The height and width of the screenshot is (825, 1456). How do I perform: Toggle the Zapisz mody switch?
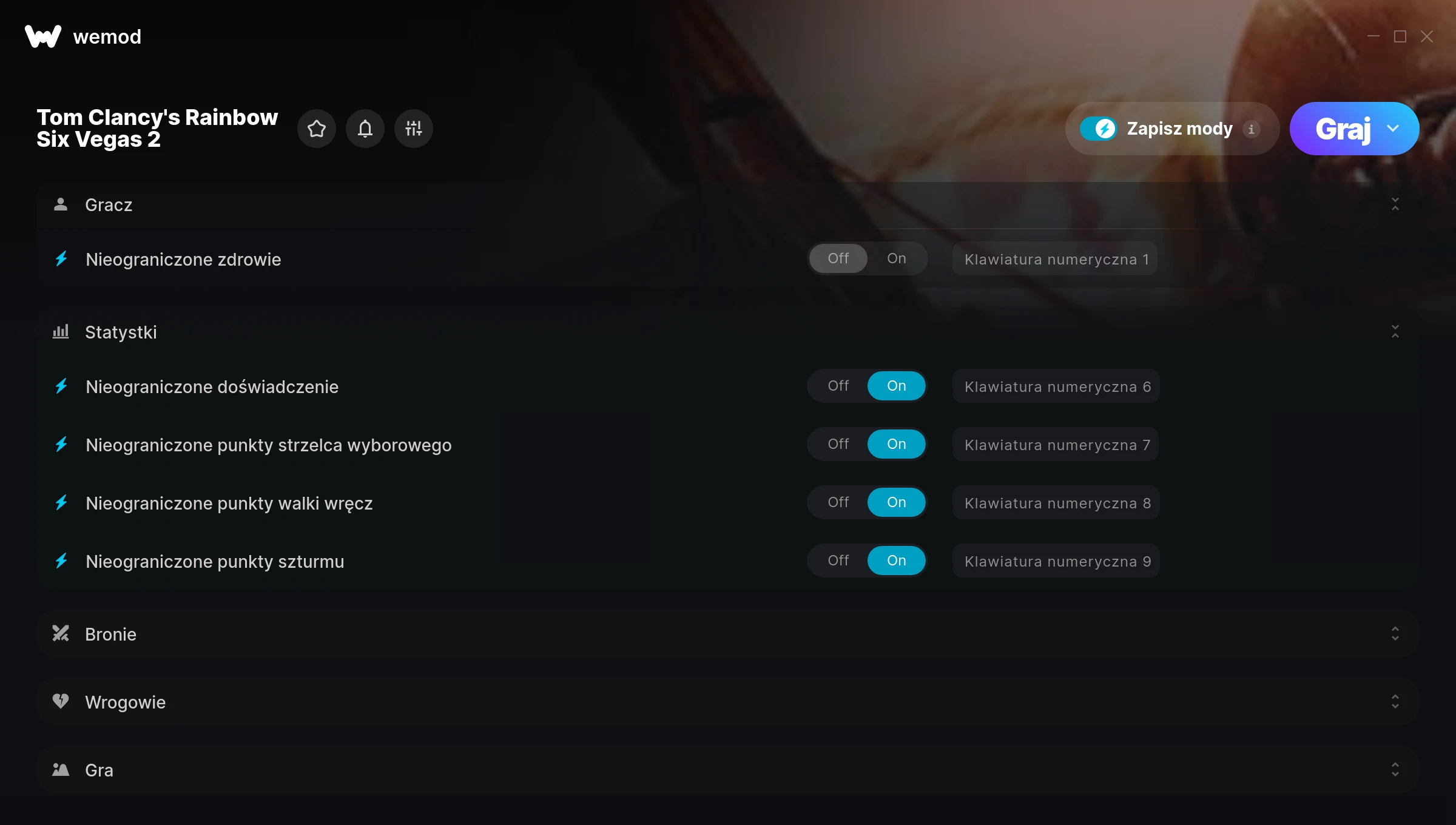coord(1098,129)
